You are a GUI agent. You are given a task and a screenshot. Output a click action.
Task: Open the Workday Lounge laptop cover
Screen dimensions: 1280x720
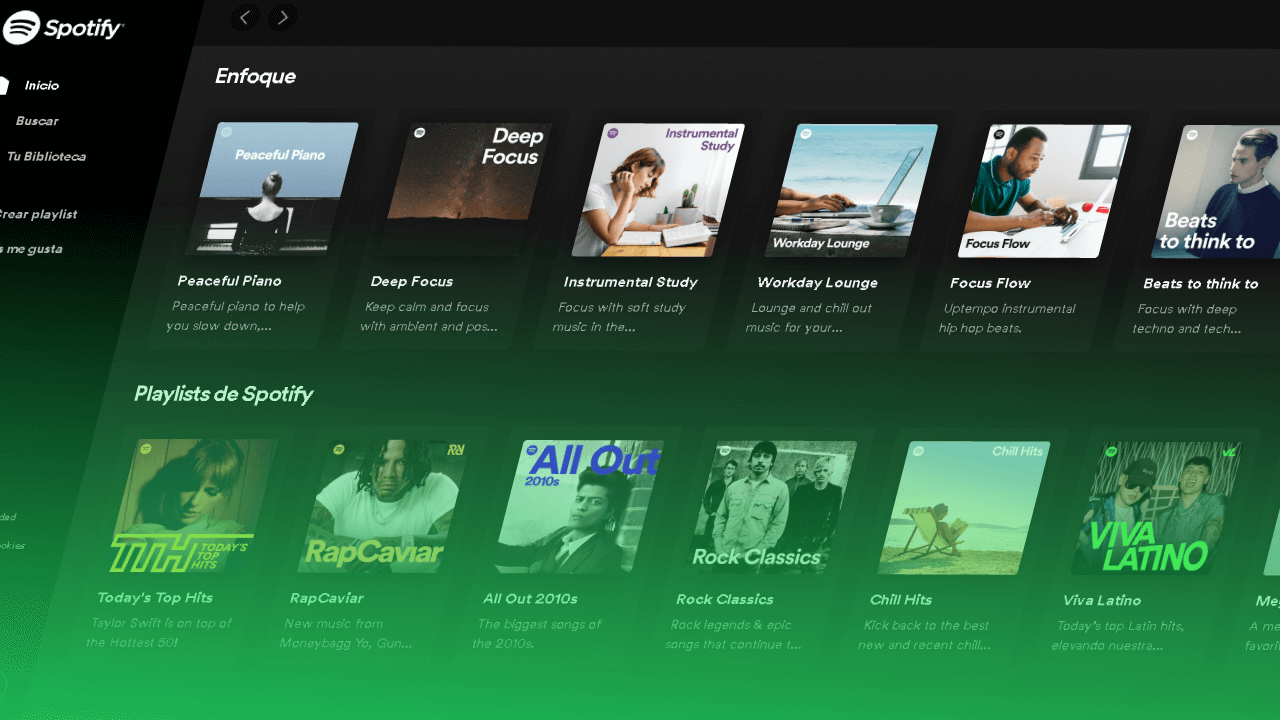coord(852,190)
